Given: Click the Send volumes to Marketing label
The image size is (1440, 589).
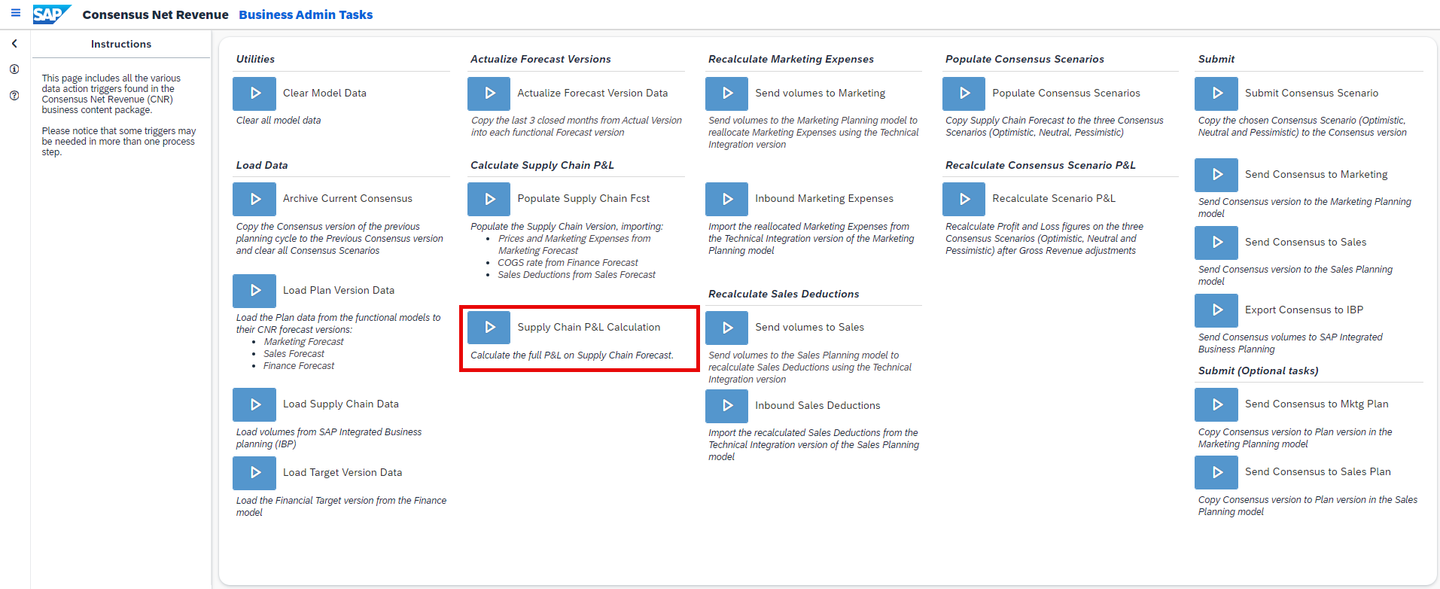Looking at the screenshot, I should (820, 93).
